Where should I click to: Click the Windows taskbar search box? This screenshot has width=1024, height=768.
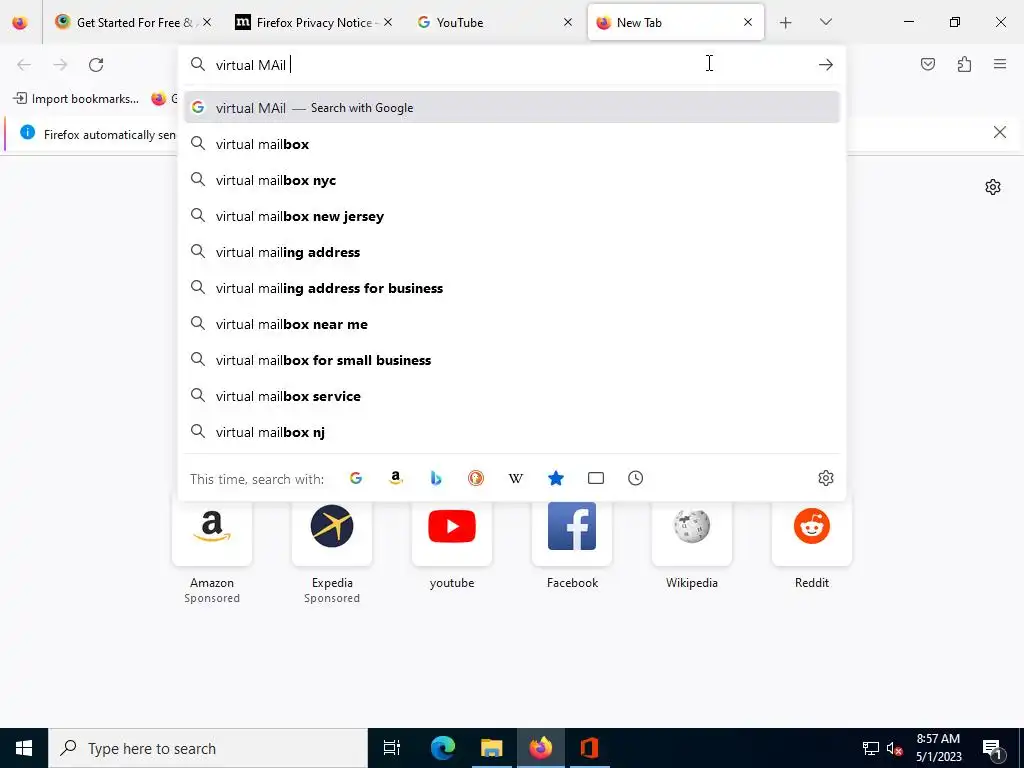[208, 748]
